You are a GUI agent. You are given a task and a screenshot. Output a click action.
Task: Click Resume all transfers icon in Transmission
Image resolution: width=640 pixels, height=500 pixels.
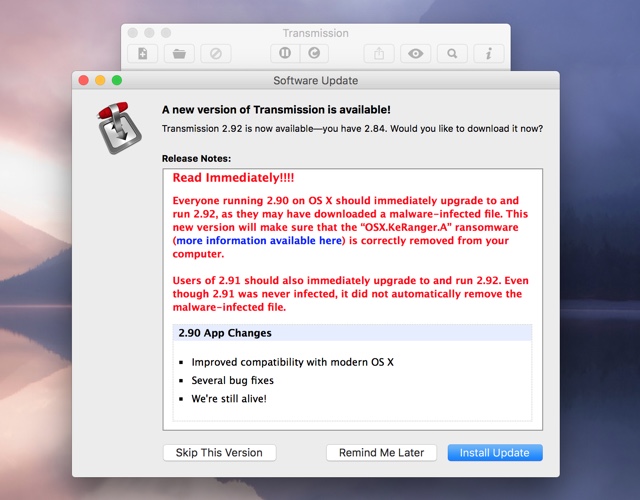pos(314,53)
